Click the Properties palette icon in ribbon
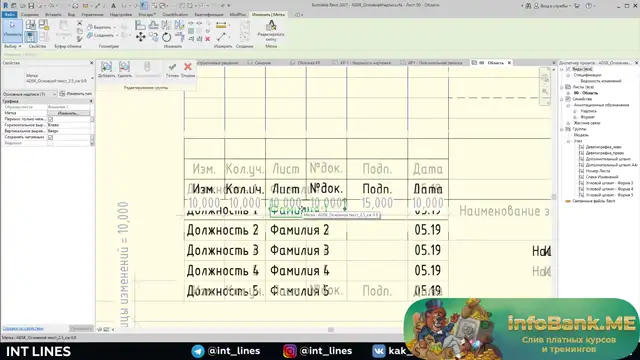Image resolution: width=640 pixels, height=360 pixels. [31, 37]
